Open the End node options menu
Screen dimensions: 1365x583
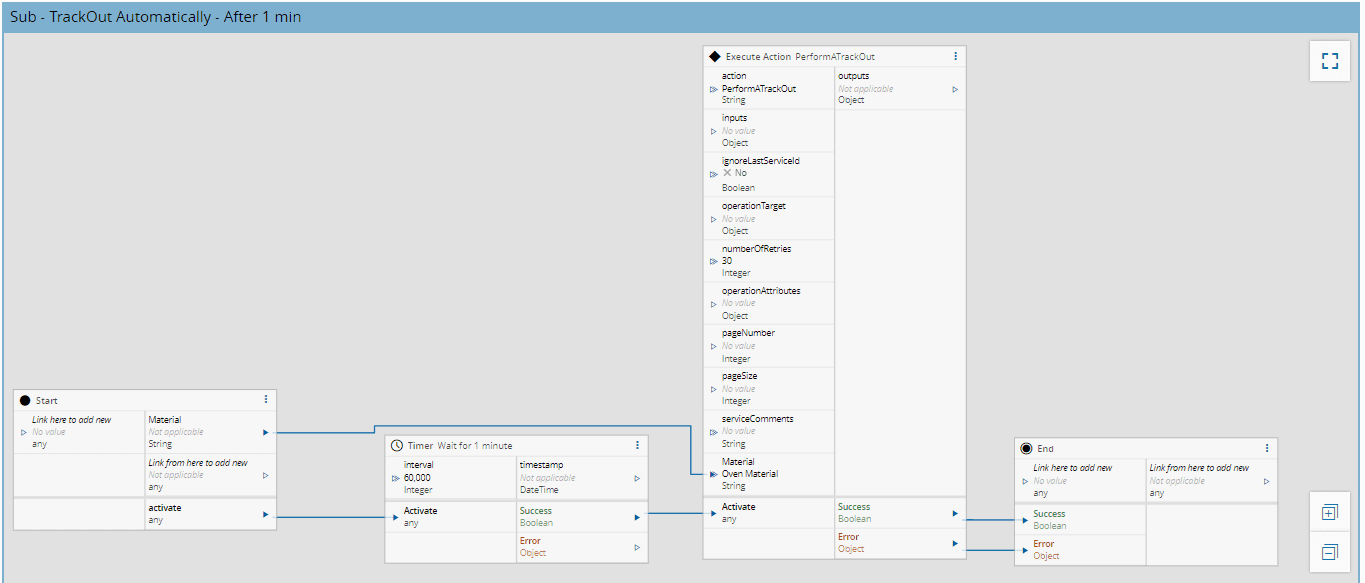tap(1267, 448)
